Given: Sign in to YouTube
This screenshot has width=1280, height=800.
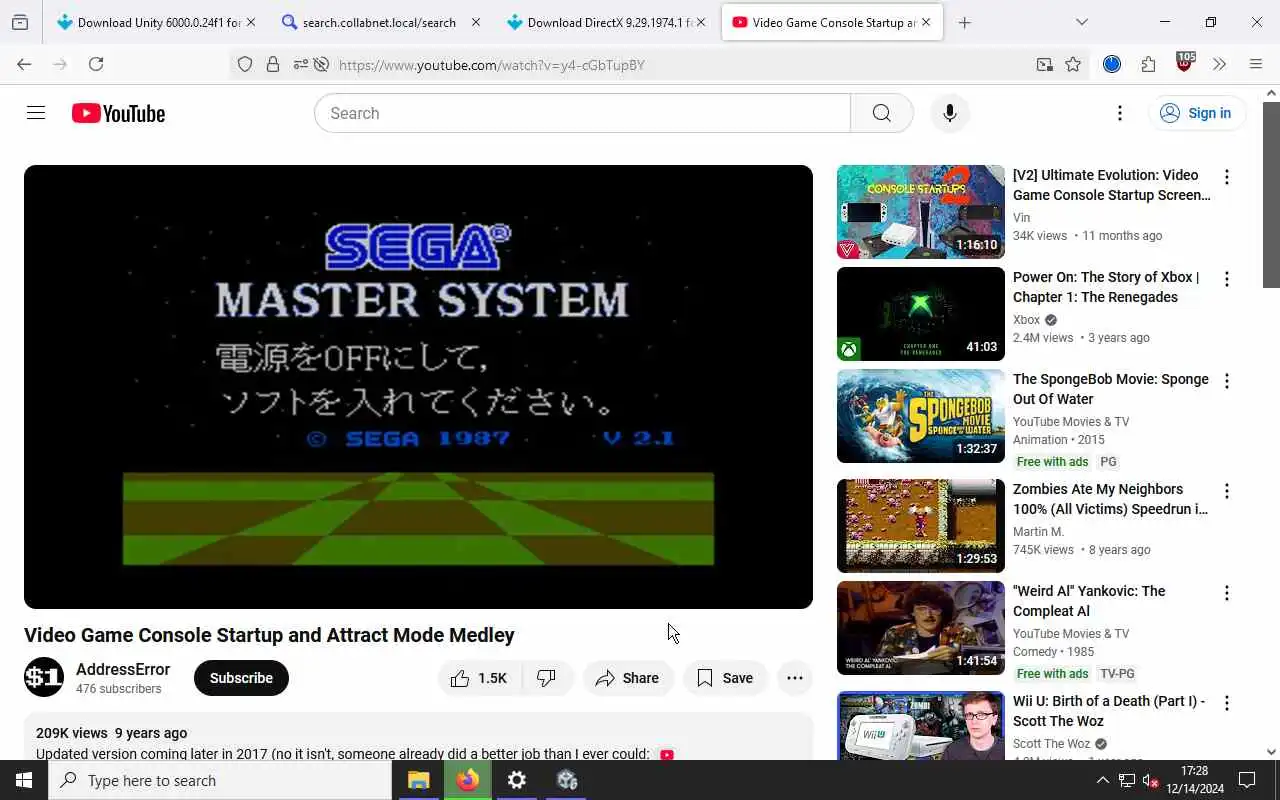Looking at the screenshot, I should click(1196, 113).
